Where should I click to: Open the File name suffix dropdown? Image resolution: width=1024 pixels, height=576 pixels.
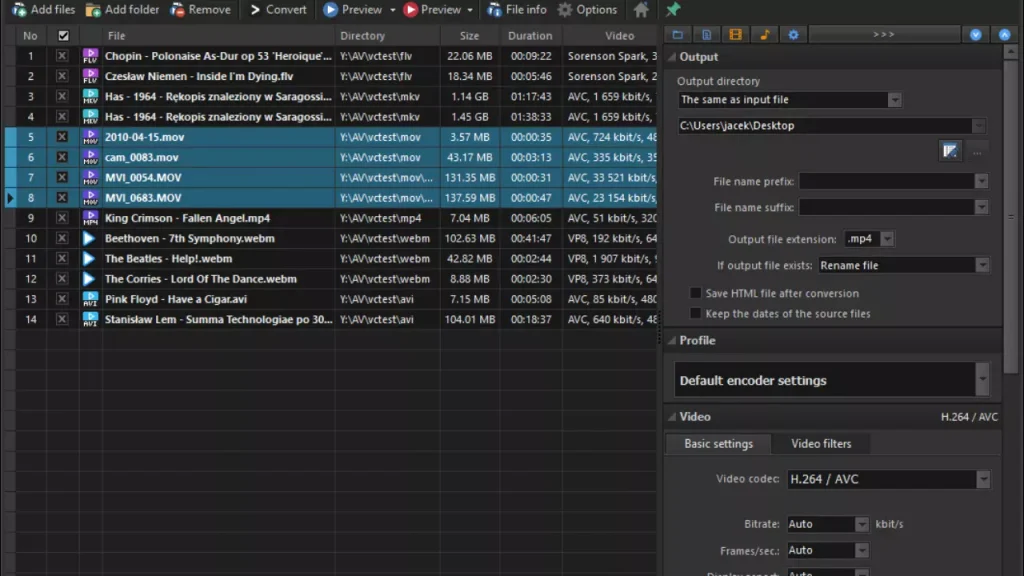982,208
